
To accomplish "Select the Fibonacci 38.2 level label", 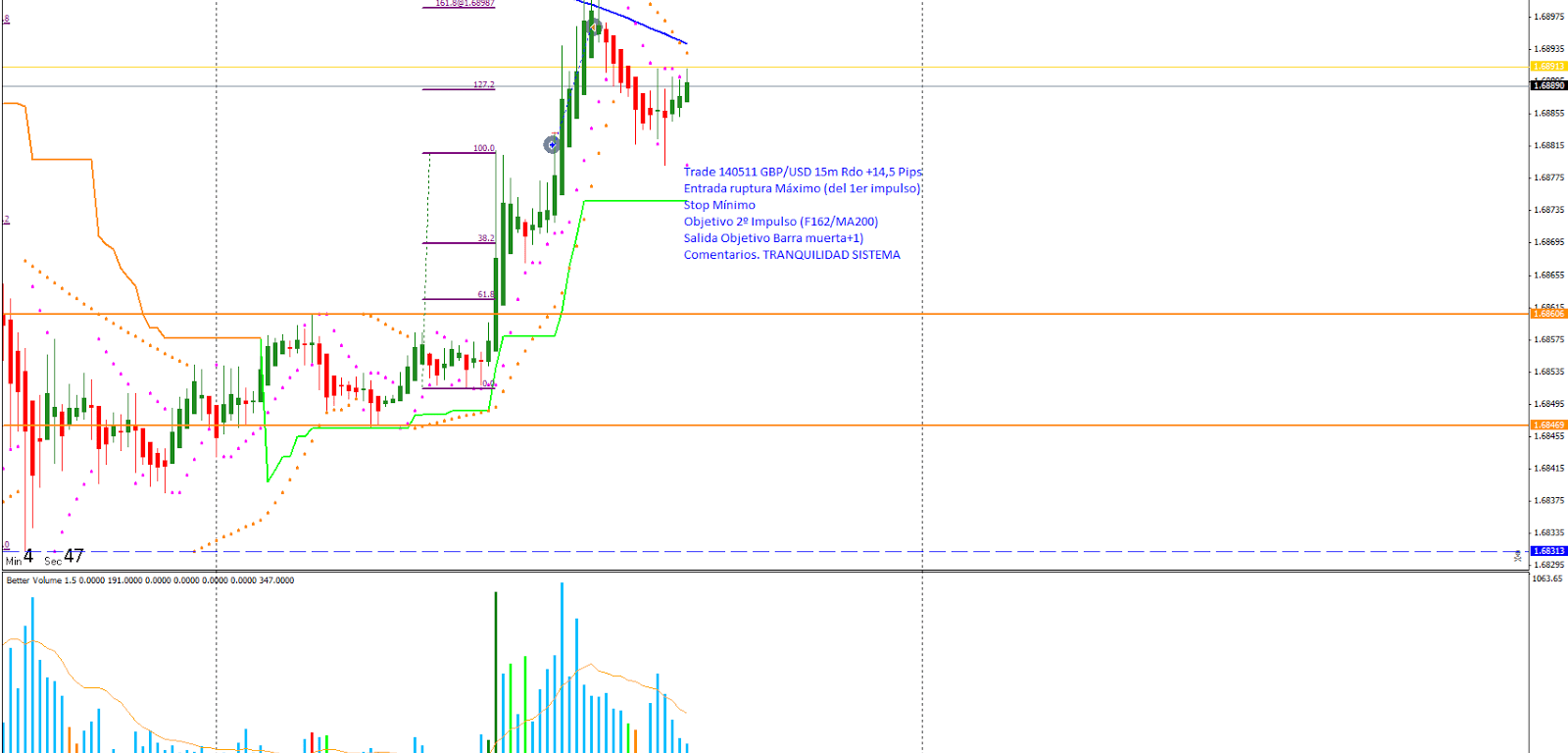I will [485, 238].
